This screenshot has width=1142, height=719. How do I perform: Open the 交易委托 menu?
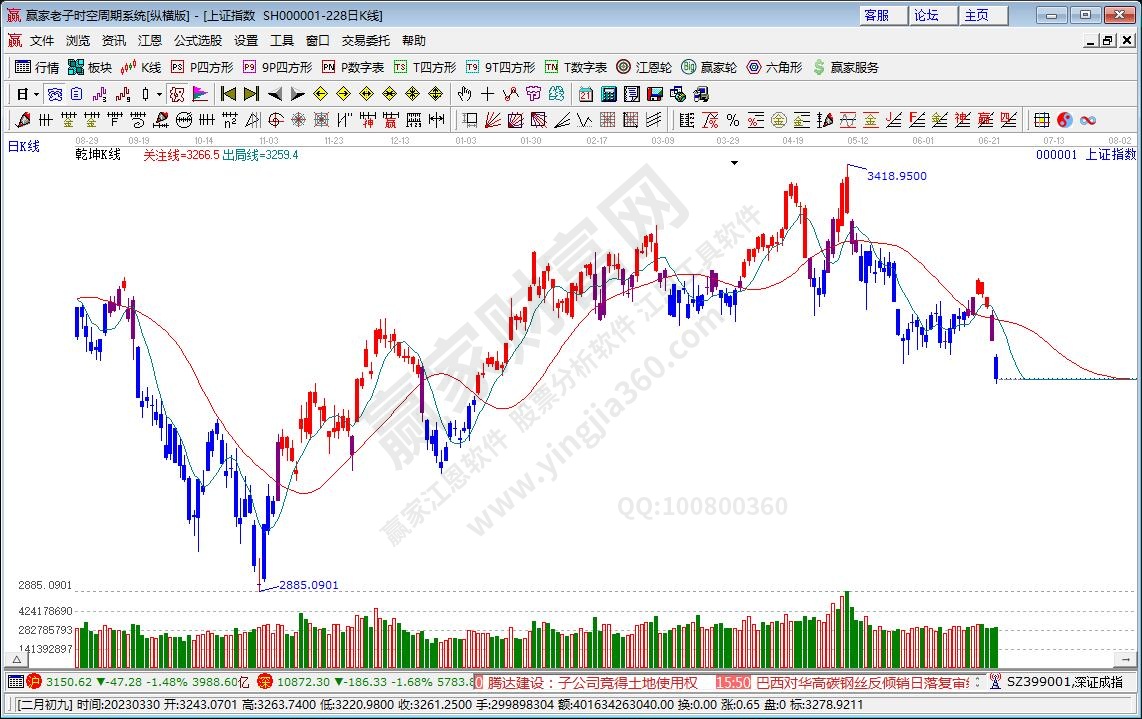pos(365,41)
